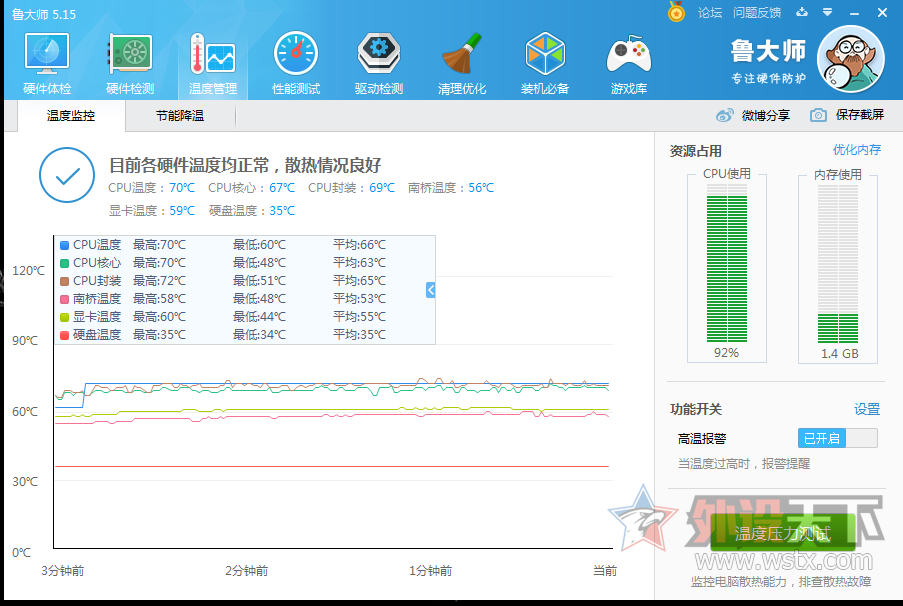The width and height of the screenshot is (903, 606).
Task: Click the blue CPU温度 legend swatch
Action: (64, 245)
